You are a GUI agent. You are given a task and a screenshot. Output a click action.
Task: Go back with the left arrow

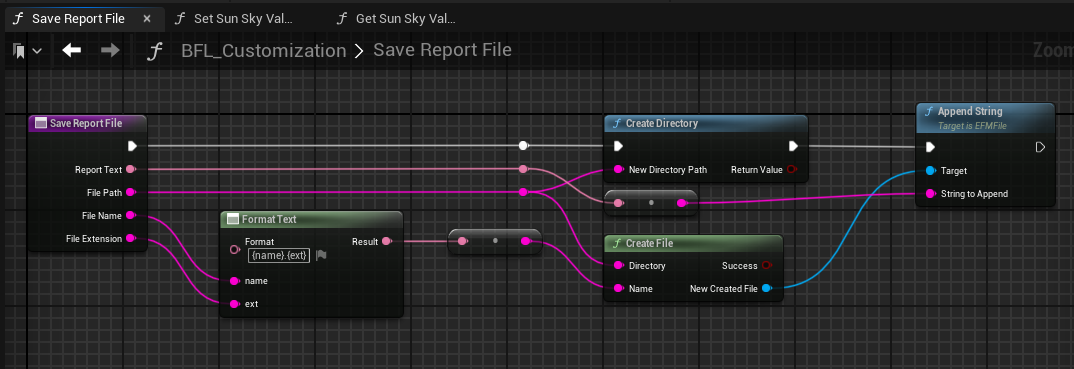(71, 50)
